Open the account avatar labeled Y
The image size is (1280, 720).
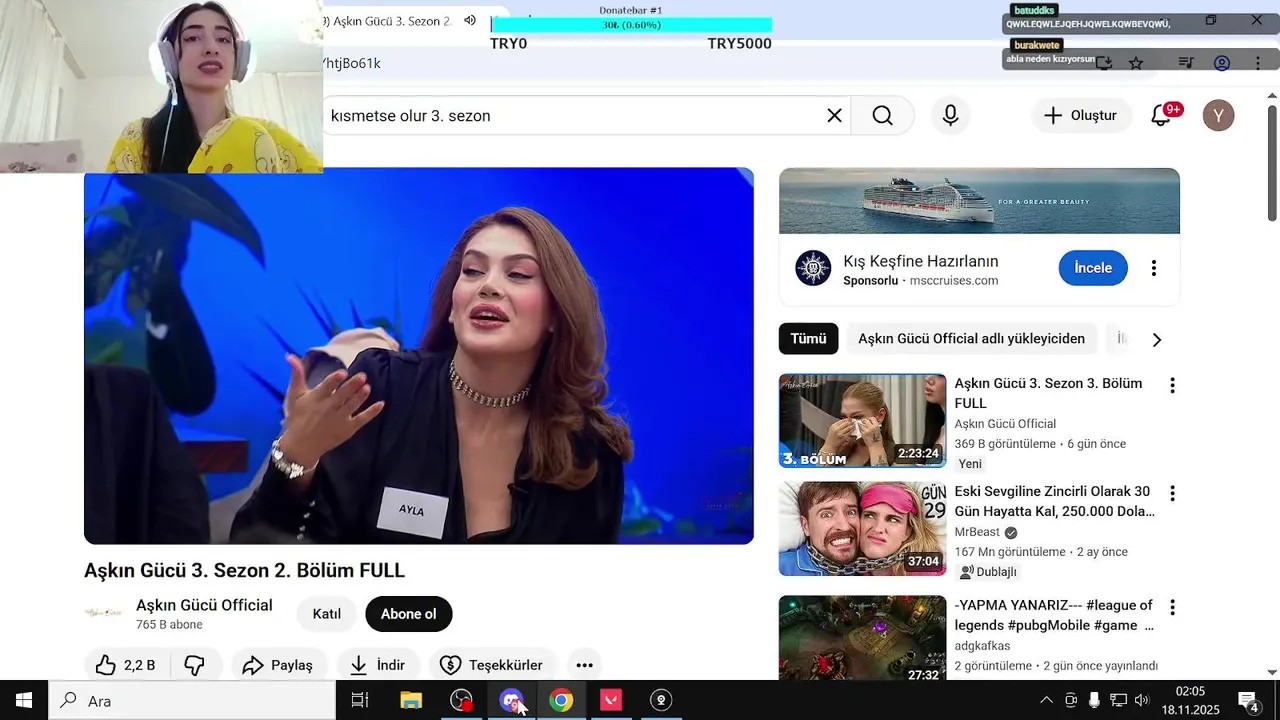click(1218, 116)
